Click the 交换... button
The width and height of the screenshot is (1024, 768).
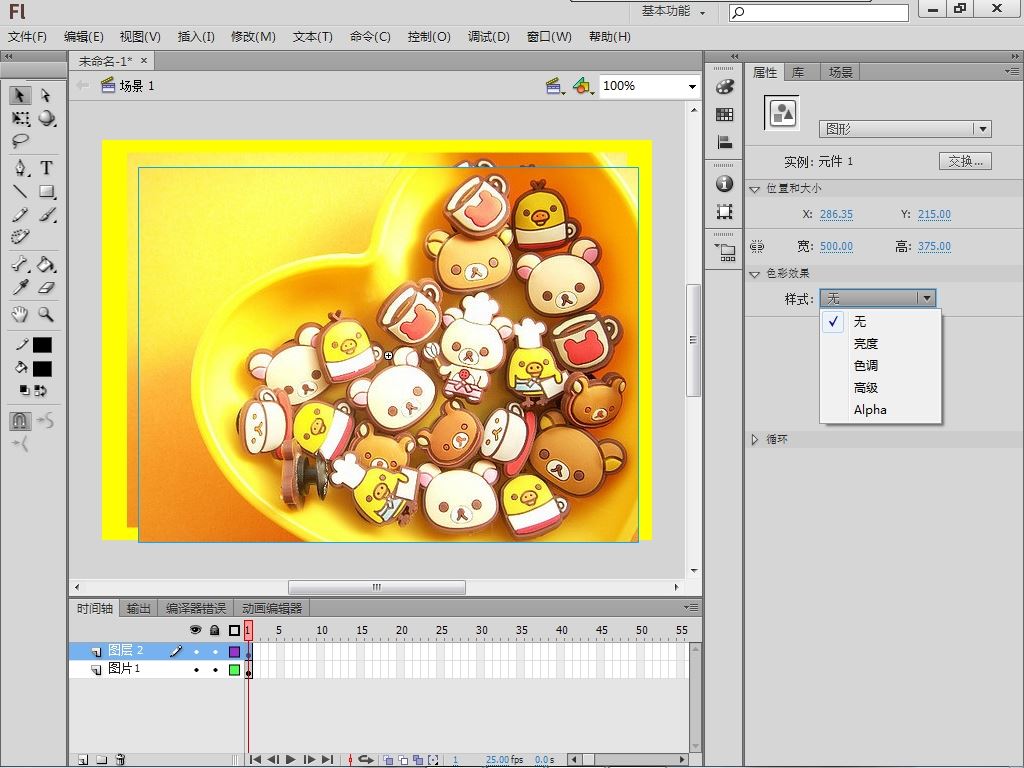(965, 161)
